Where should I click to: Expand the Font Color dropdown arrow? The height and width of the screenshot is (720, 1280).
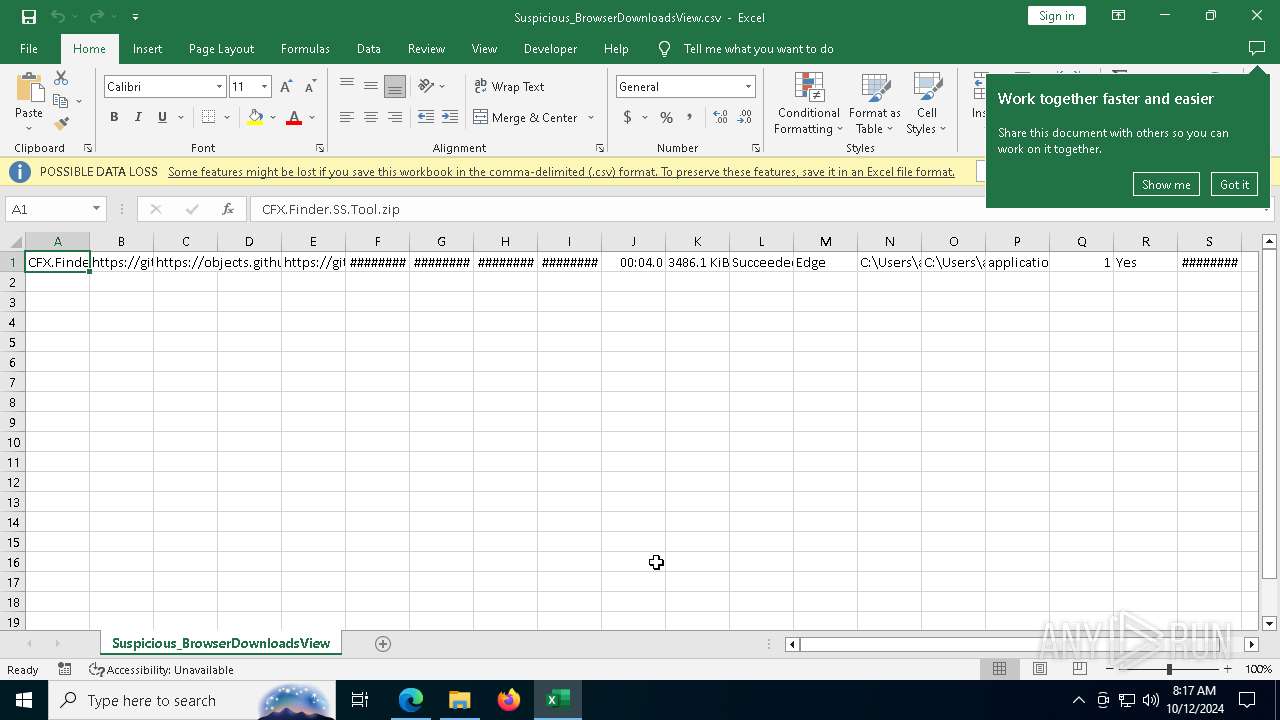pos(312,117)
